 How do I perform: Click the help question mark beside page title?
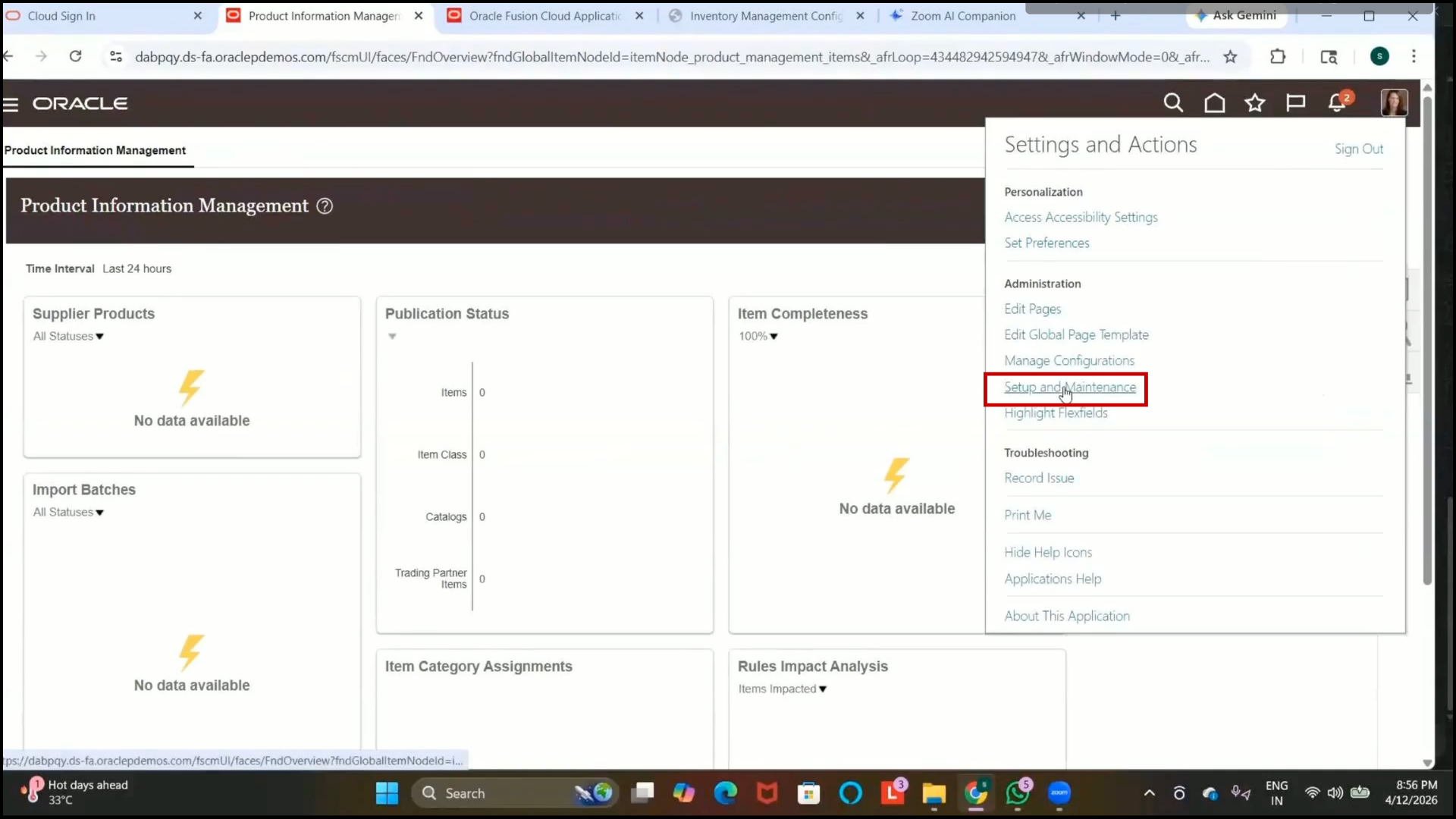pos(325,206)
